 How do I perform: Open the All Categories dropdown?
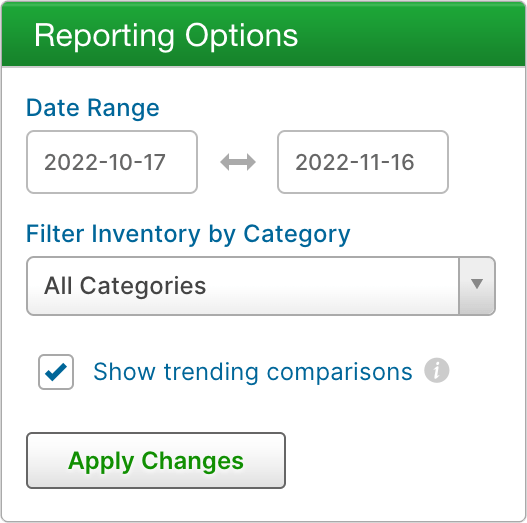pos(261,286)
